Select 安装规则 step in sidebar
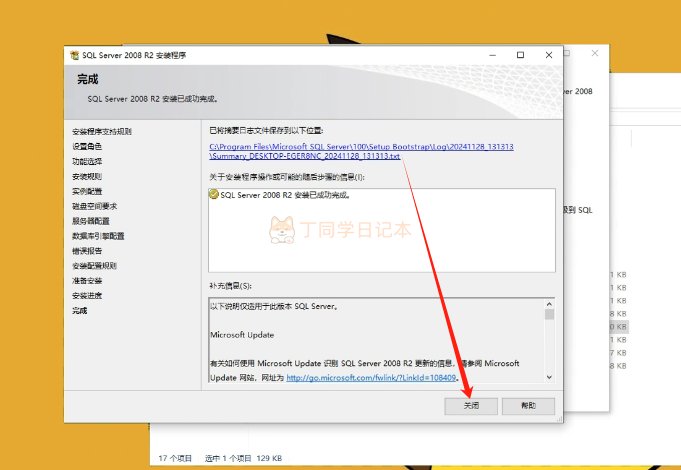This screenshot has height=470, width=681. pos(87,176)
